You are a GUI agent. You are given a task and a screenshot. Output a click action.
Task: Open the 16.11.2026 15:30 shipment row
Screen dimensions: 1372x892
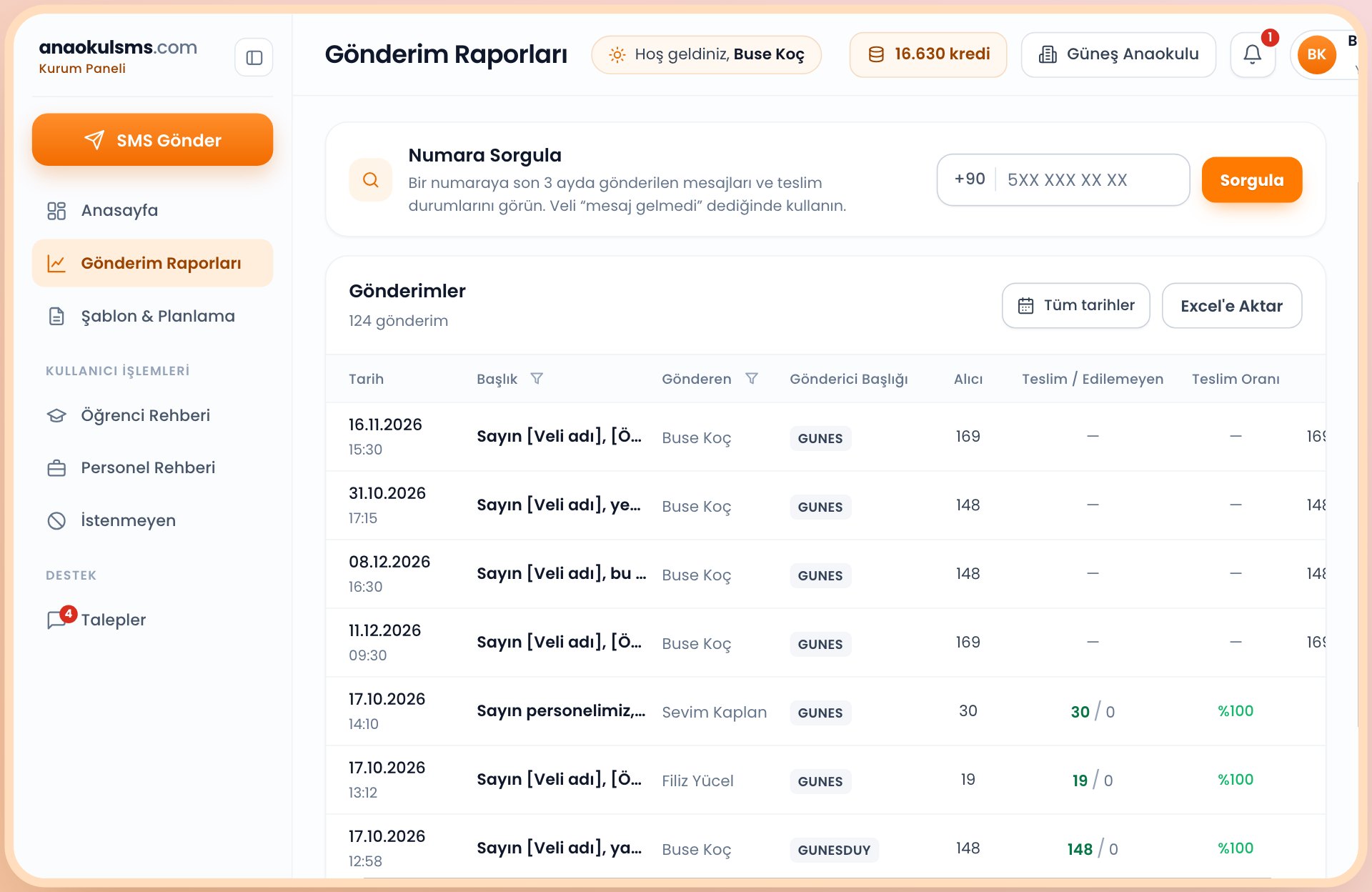click(825, 437)
